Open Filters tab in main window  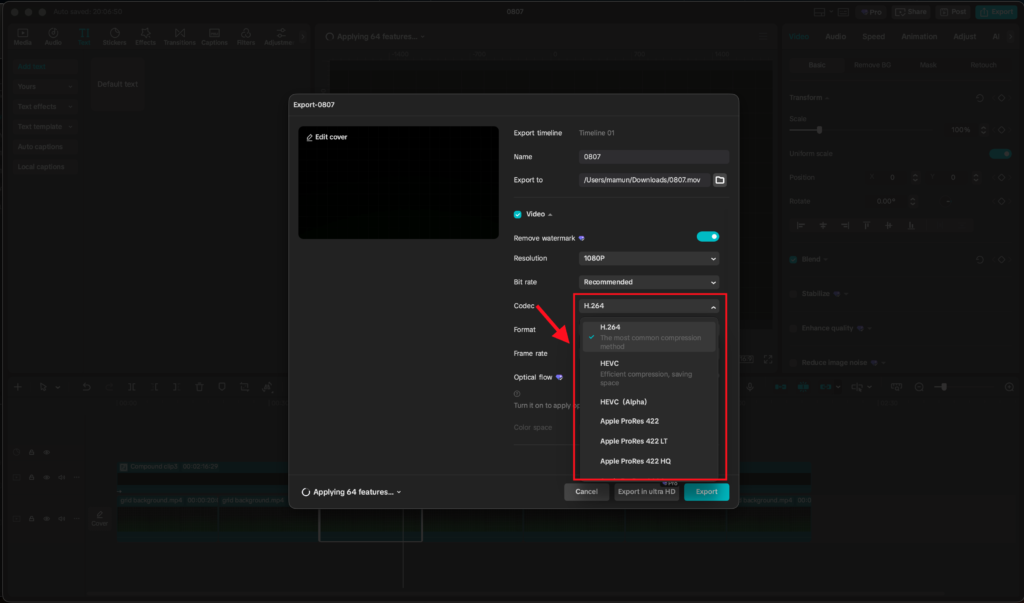(246, 37)
